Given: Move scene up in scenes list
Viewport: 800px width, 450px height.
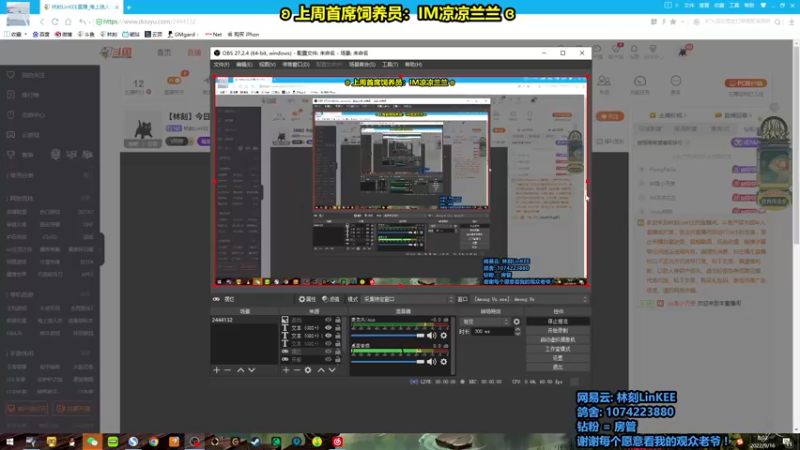Looking at the screenshot, I should click(240, 370).
